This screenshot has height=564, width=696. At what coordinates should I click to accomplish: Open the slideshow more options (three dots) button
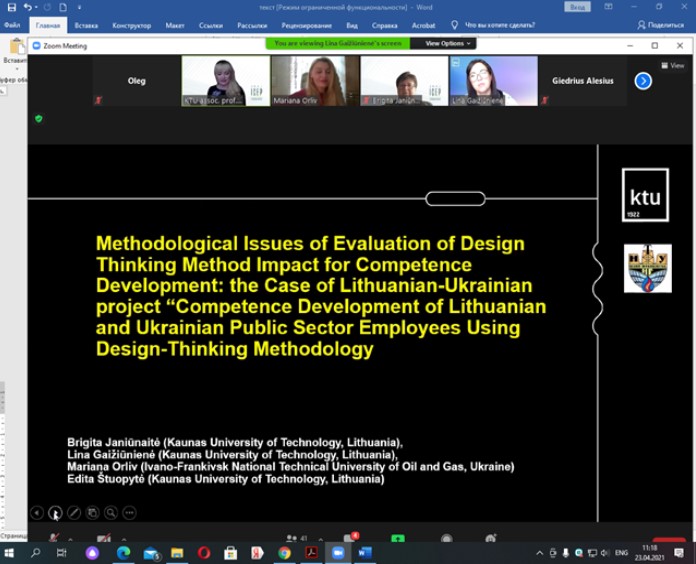click(129, 513)
